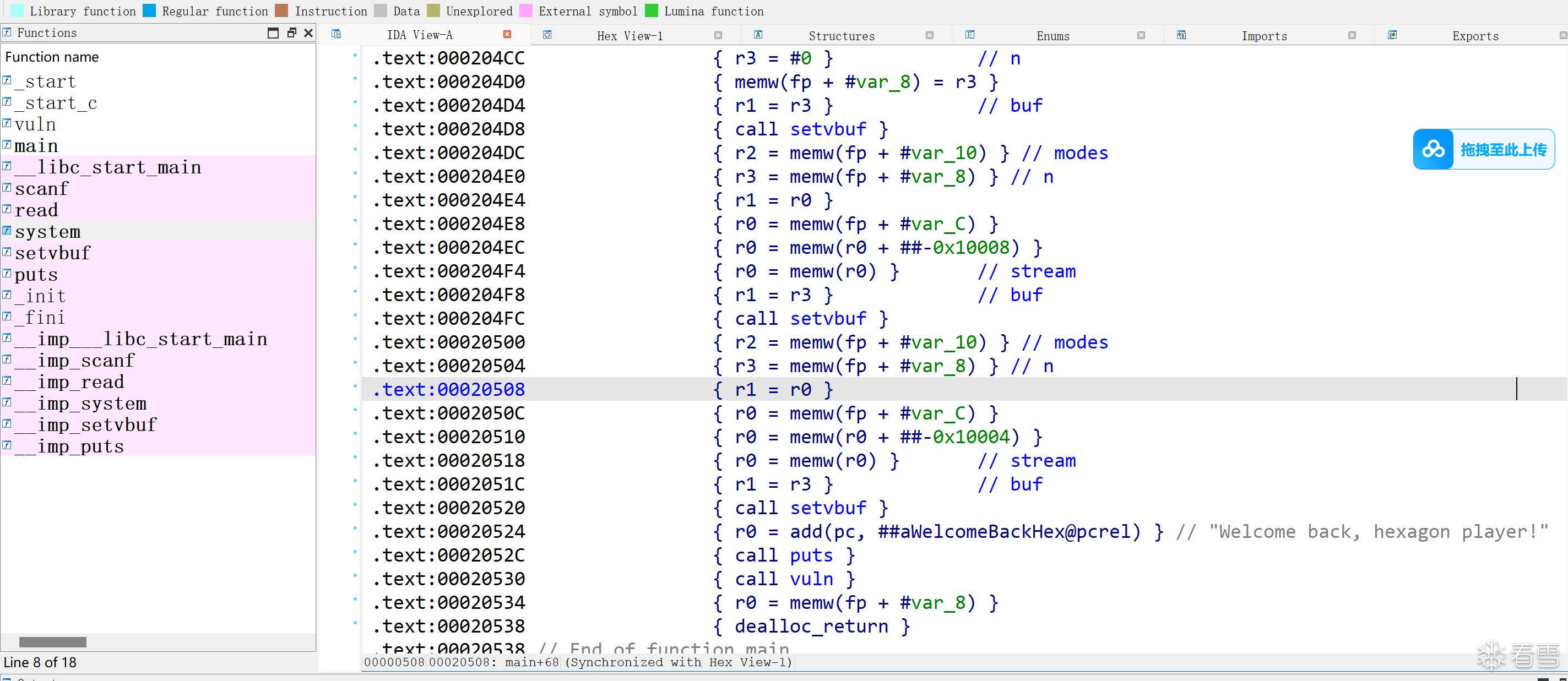Viewport: 1568px width, 681px height.
Task: Click the Functions panel title icon
Action: point(7,31)
